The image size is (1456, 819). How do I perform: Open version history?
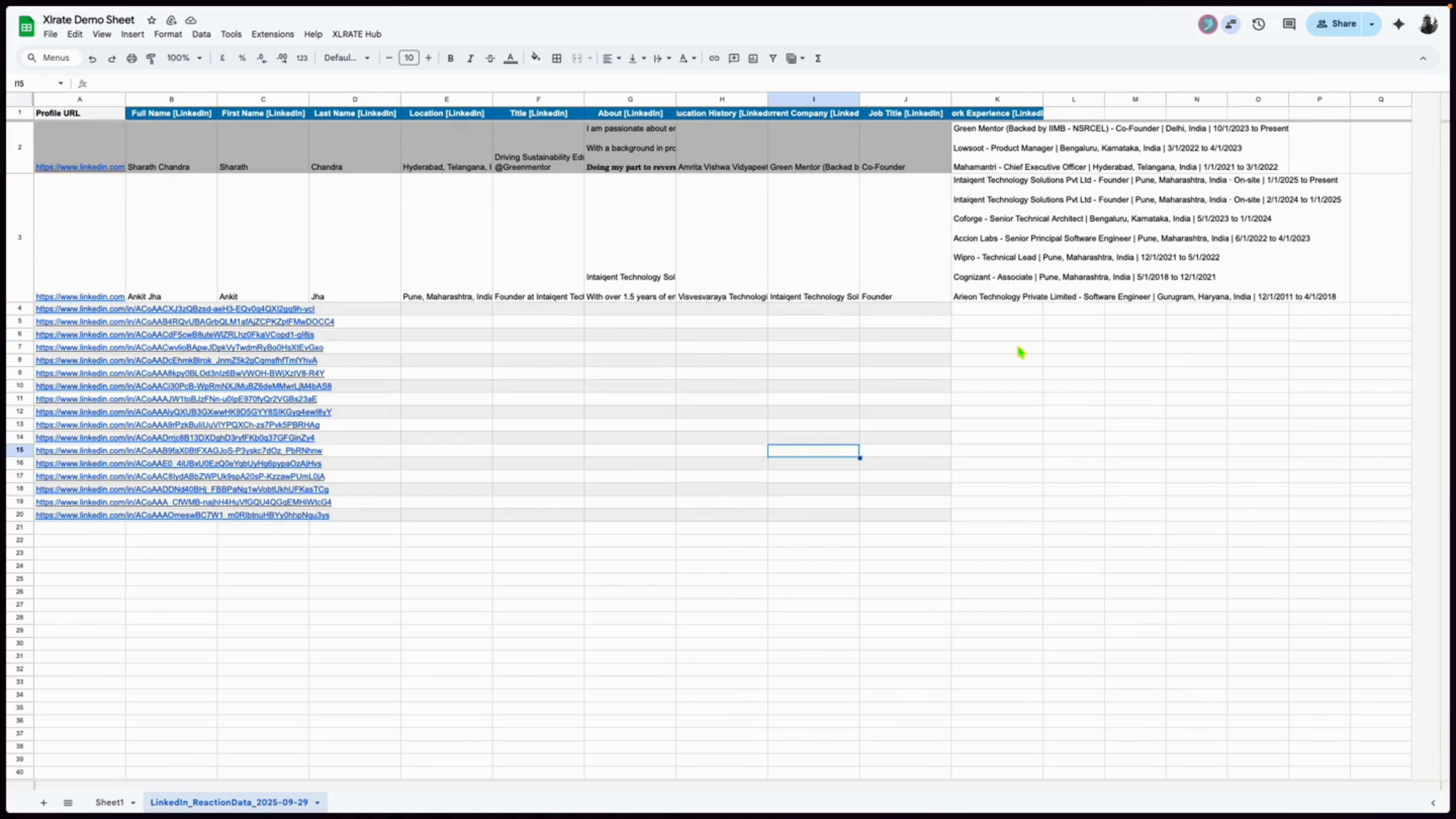pos(1259,24)
